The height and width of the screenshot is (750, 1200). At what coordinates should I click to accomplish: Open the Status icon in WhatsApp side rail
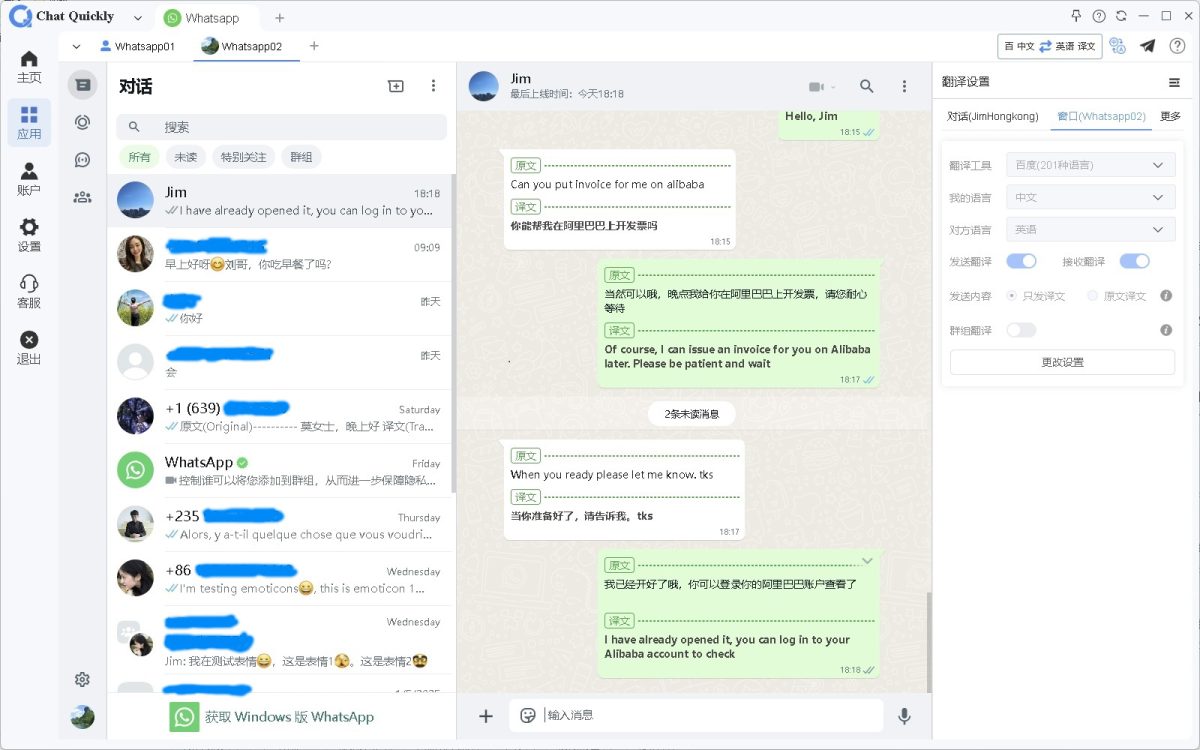pyautogui.click(x=83, y=122)
